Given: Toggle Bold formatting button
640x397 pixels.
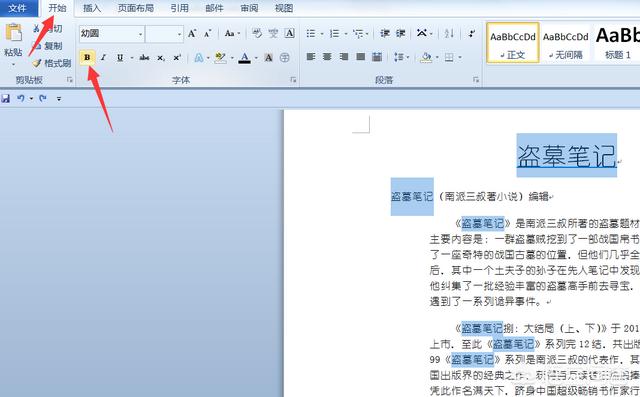Looking at the screenshot, I should tap(87, 58).
